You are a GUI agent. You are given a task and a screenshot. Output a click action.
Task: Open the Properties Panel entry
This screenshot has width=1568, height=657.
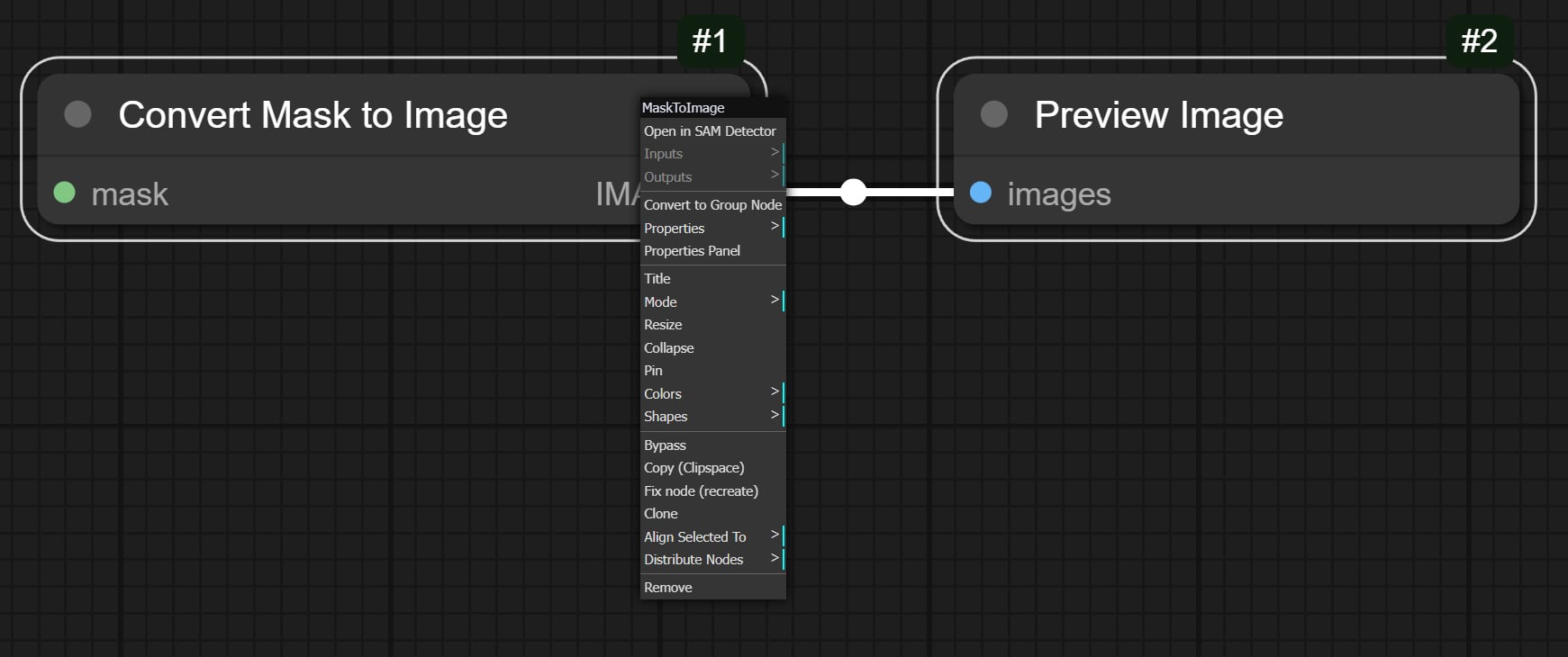[x=713, y=251]
